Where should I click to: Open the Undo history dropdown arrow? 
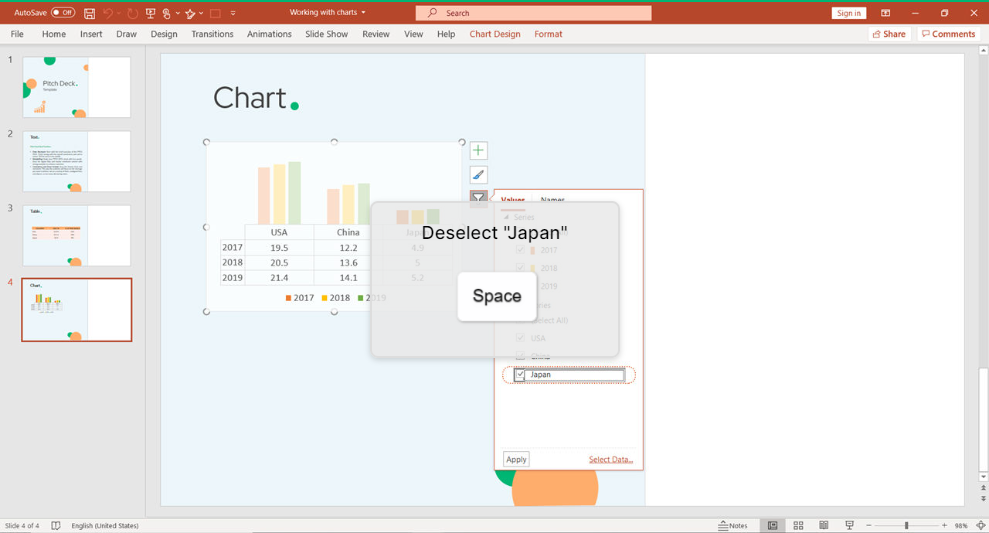point(119,13)
